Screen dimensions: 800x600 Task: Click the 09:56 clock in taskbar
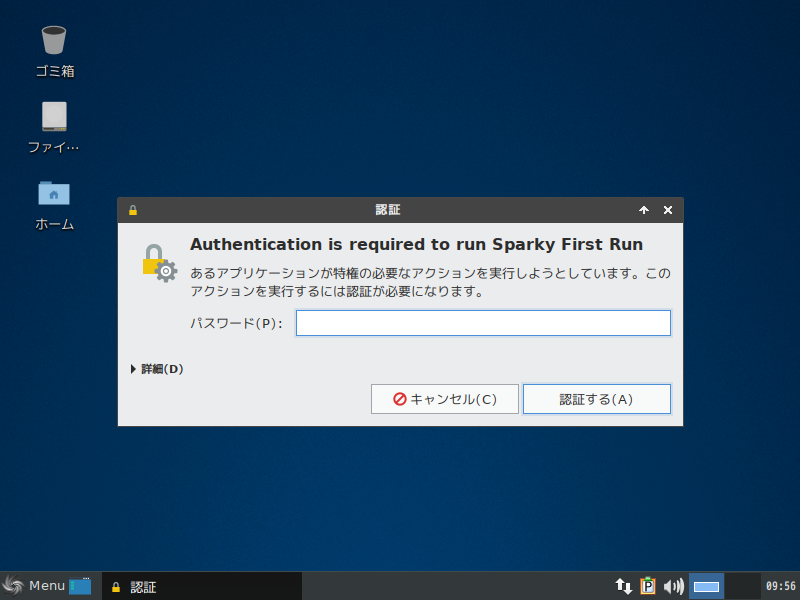pos(781,586)
